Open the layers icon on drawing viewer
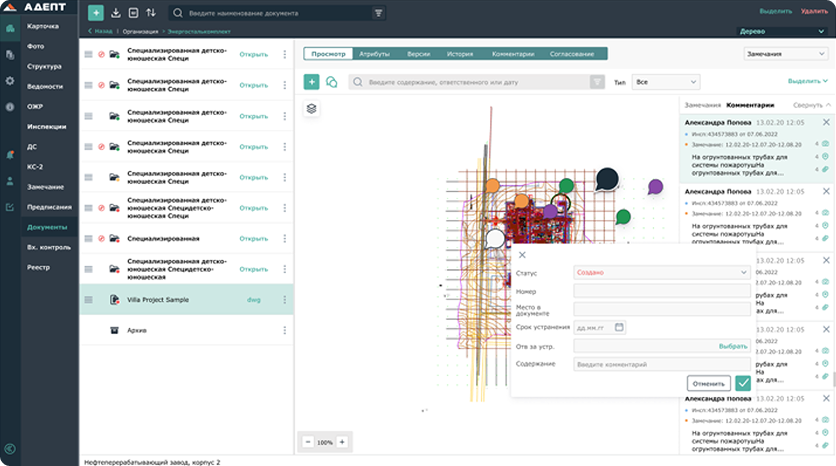This screenshot has width=836, height=466. [311, 109]
